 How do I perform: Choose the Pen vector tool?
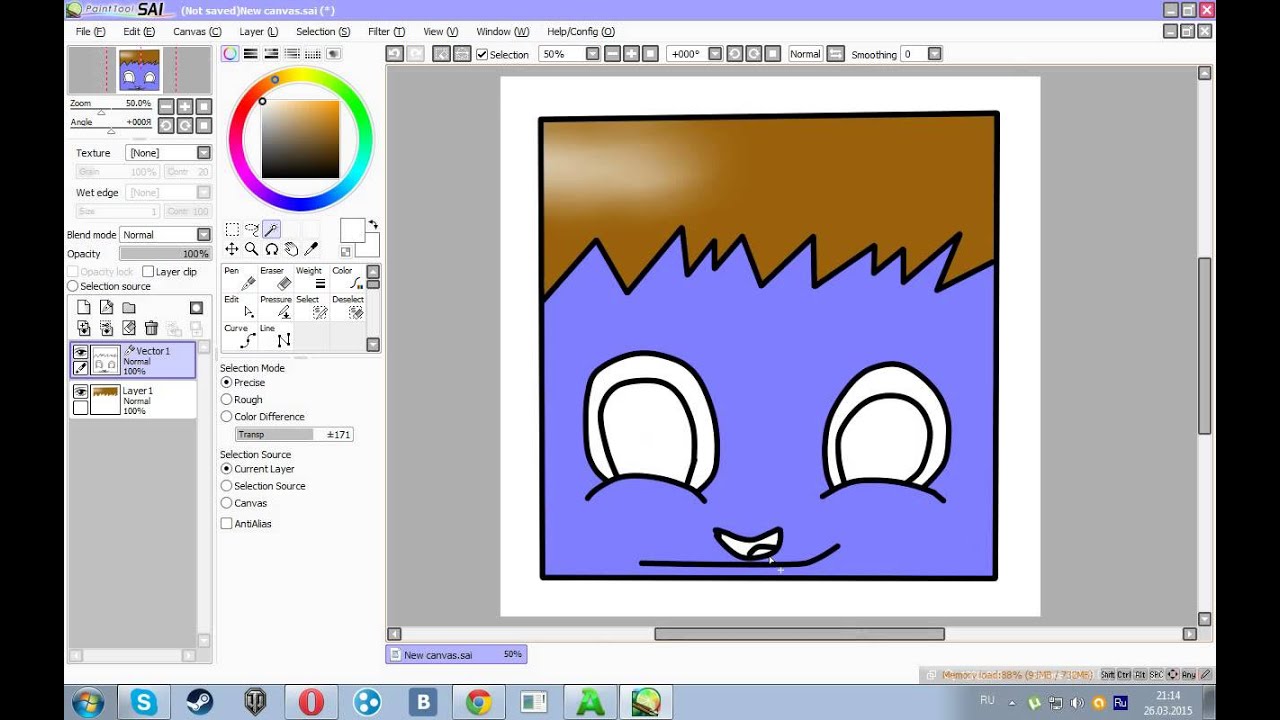(x=240, y=278)
